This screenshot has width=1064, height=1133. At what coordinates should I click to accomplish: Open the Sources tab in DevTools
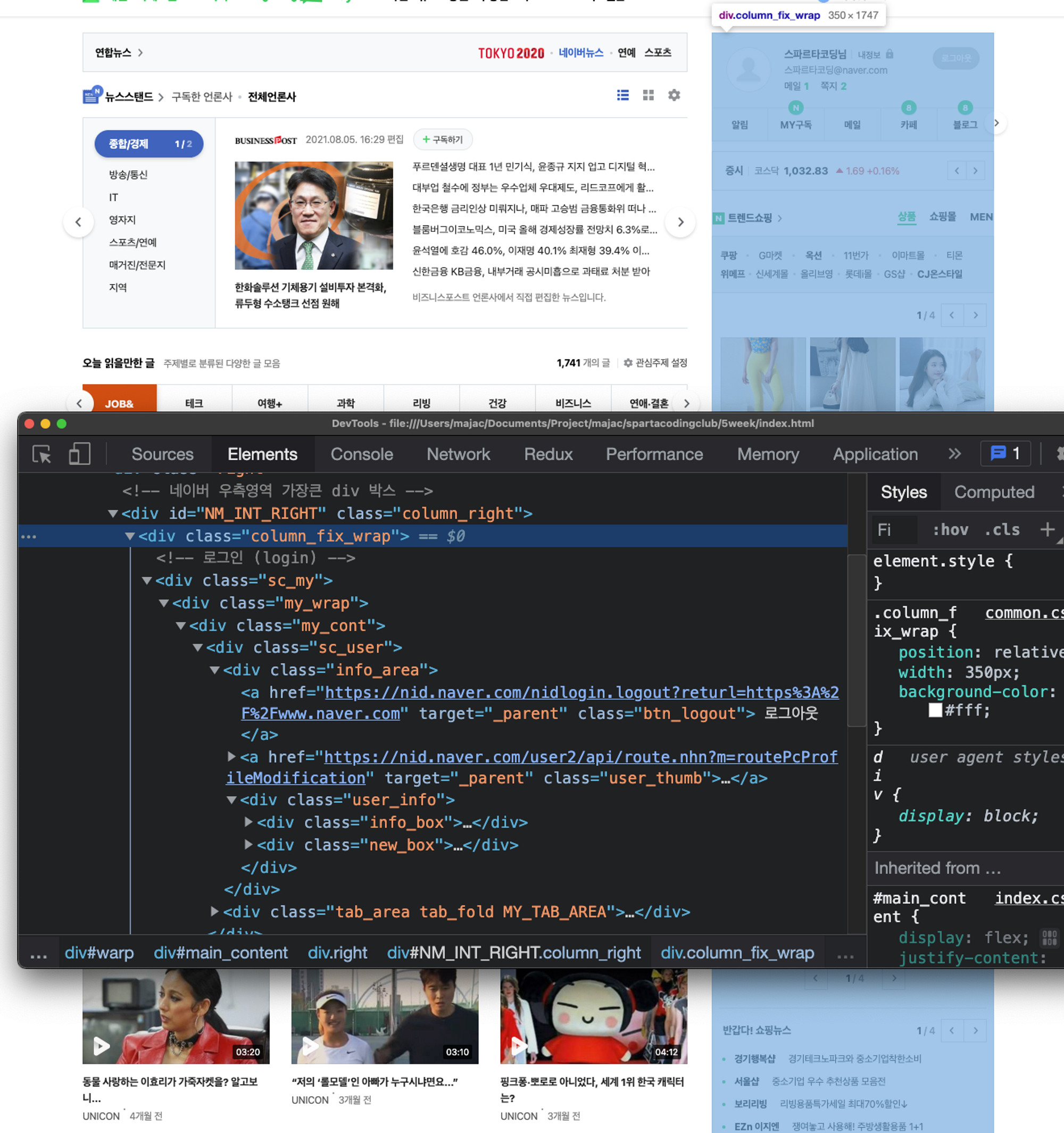coord(162,454)
